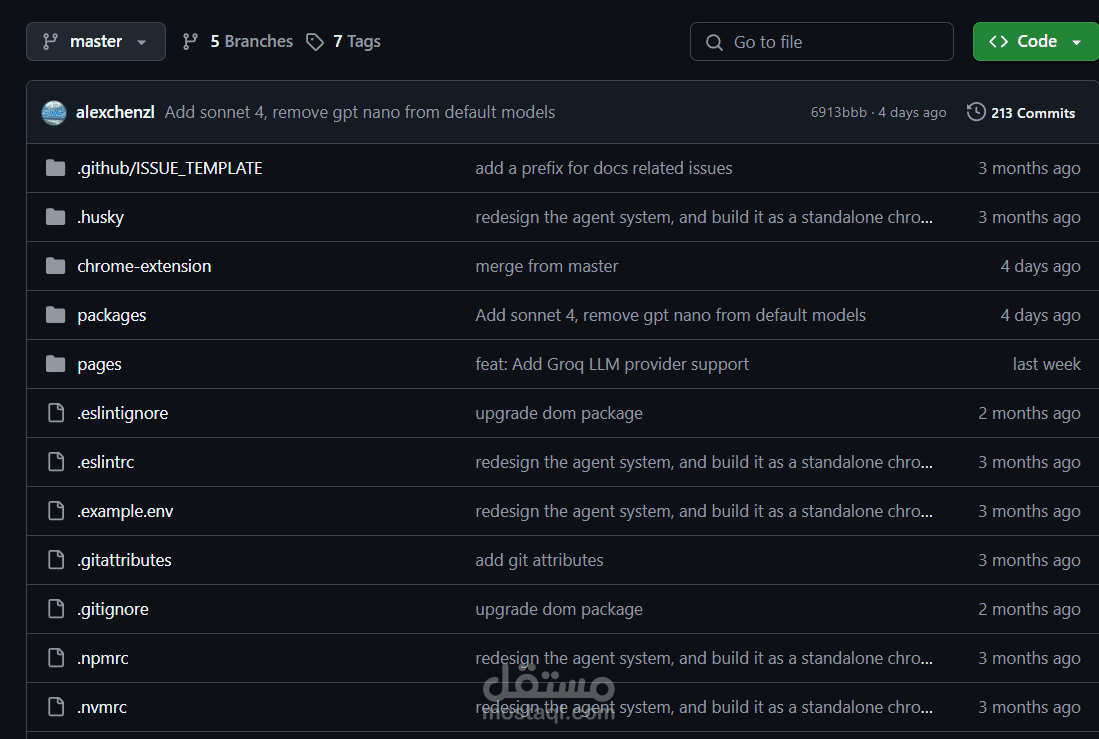Click the file icon next to .gitignore
The height and width of the screenshot is (739, 1099).
click(x=56, y=609)
